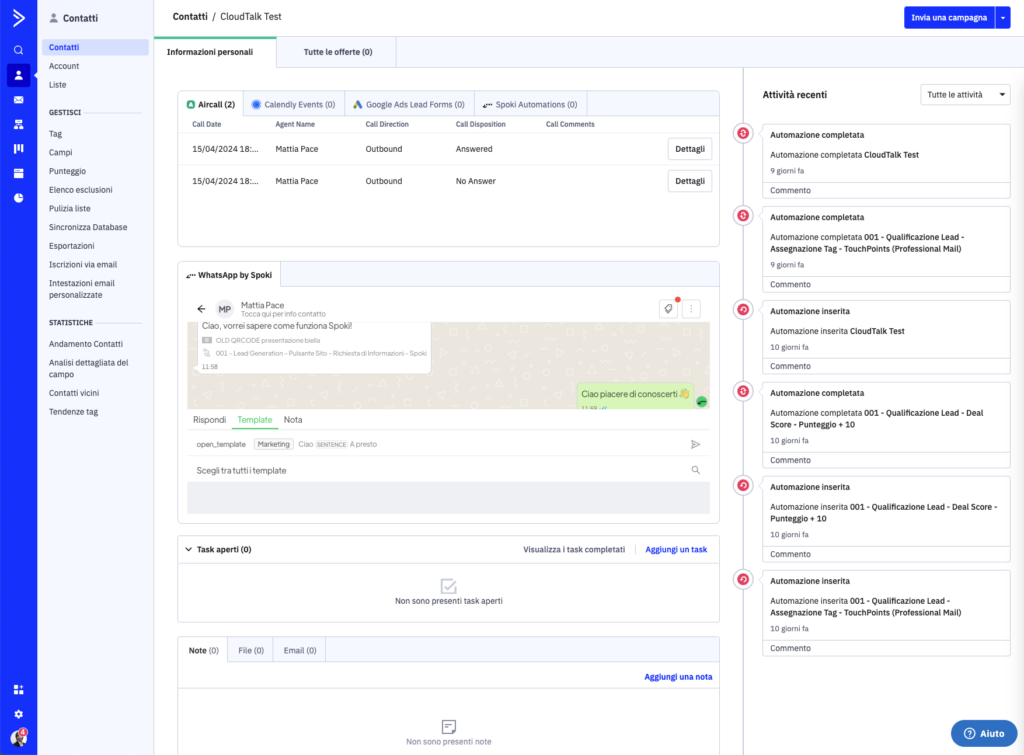The image size is (1024, 755).
Task: Expand the Invia una campagna arrow
Action: click(1003, 18)
